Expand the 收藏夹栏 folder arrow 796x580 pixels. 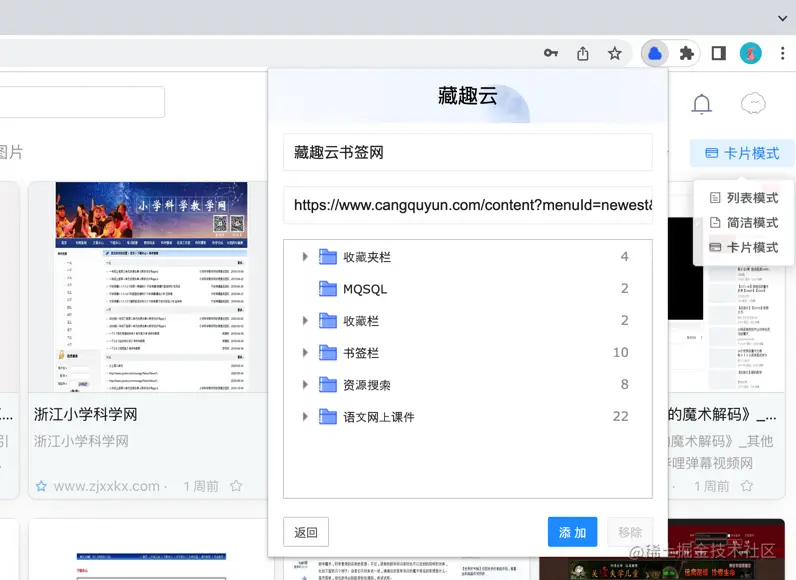(305, 257)
